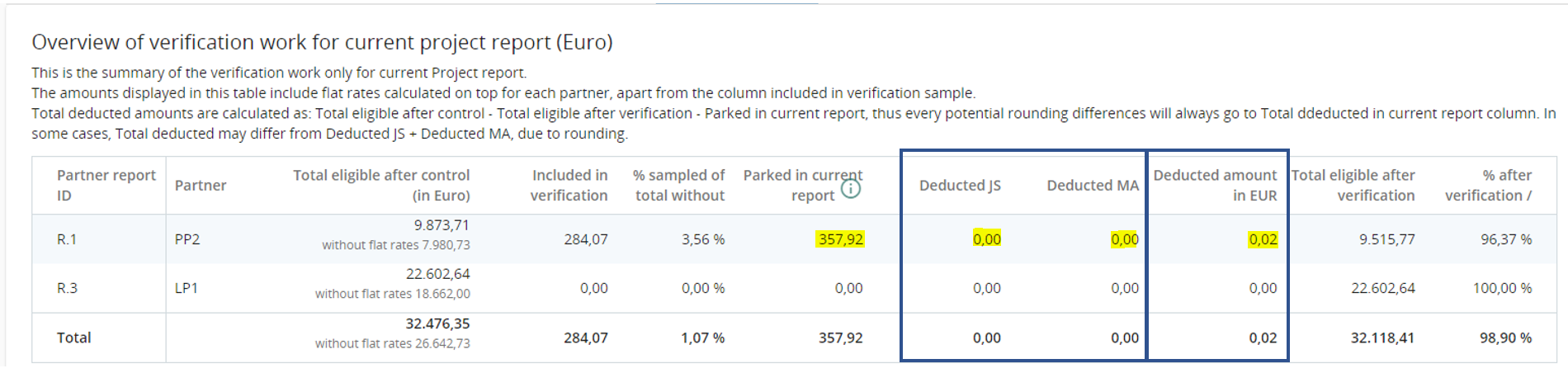Viewport: 1568px width, 373px height.
Task: Select the Deducted JS column header
Action: click(960, 185)
